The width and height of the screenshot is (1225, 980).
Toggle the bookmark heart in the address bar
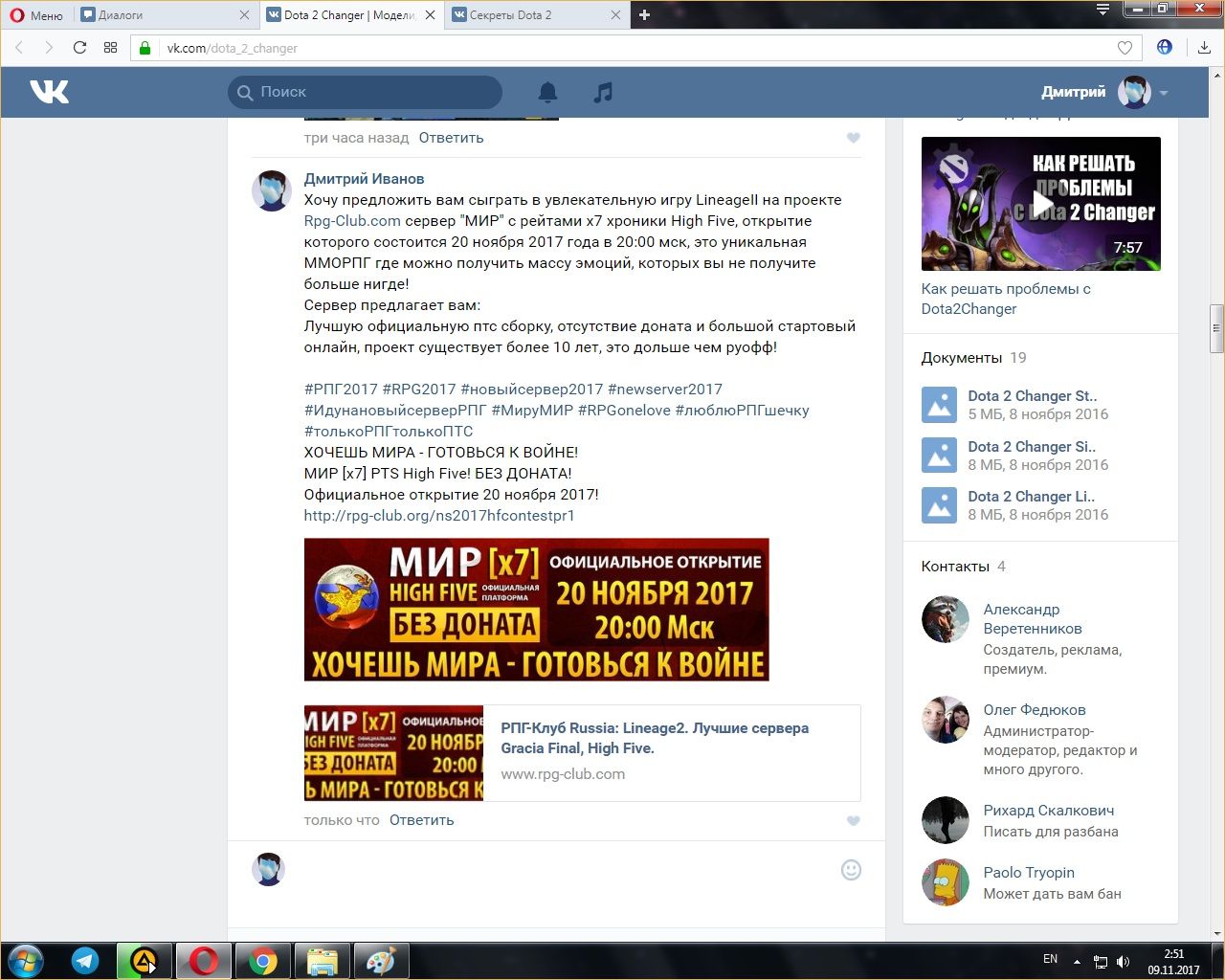(1125, 48)
